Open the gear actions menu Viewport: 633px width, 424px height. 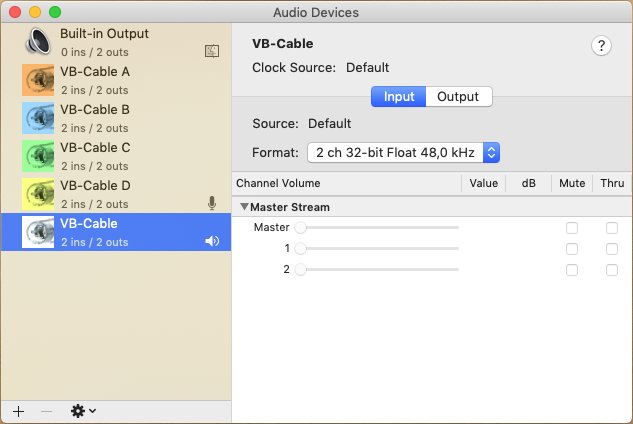83,411
